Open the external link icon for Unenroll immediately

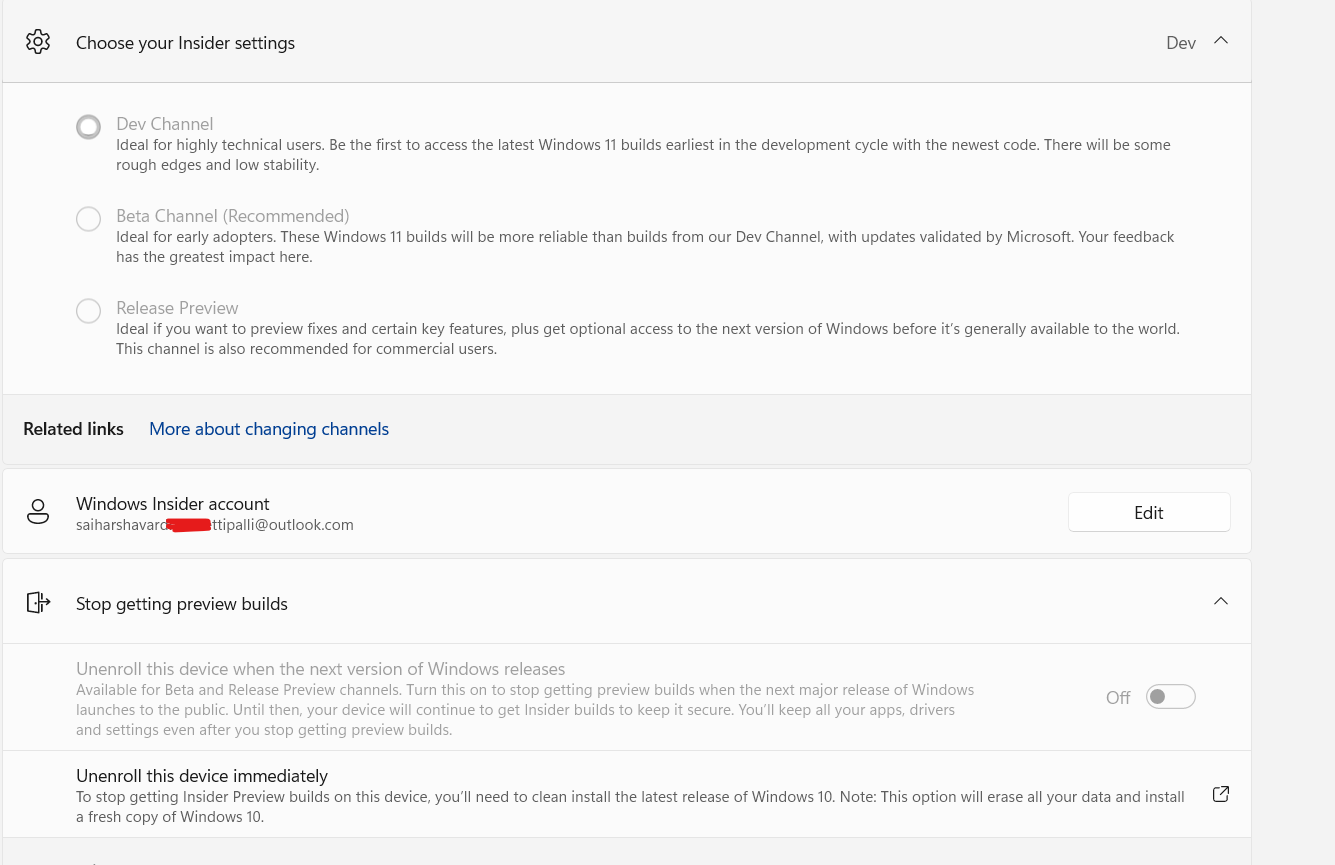tap(1220, 794)
